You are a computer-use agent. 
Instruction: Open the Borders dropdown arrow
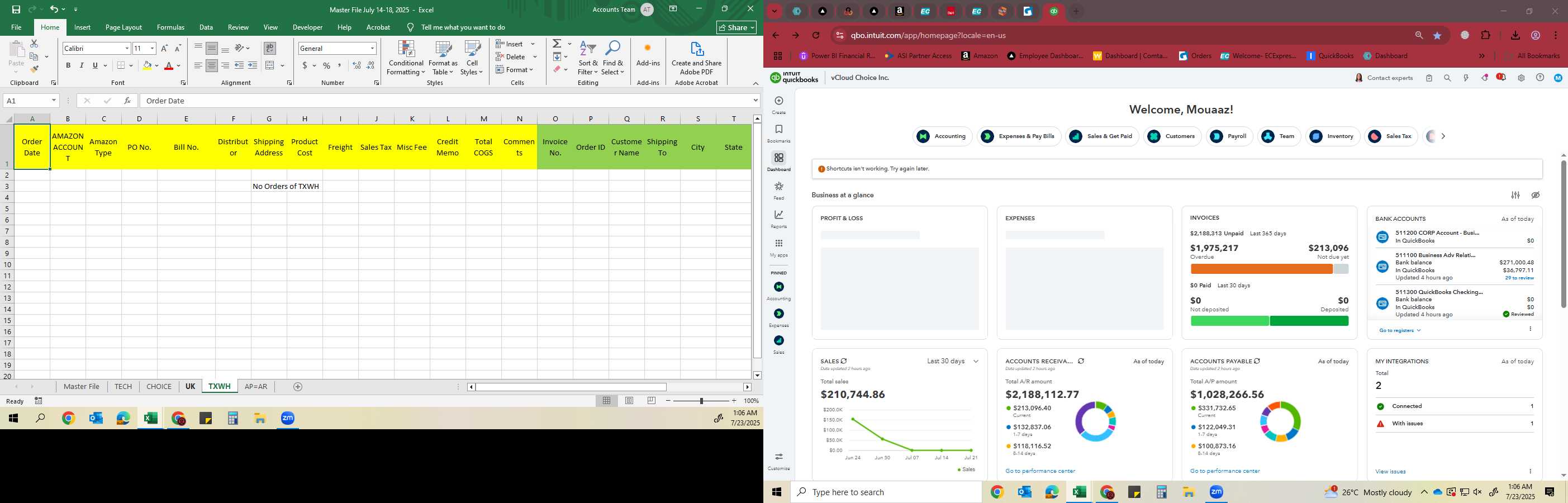click(131, 65)
